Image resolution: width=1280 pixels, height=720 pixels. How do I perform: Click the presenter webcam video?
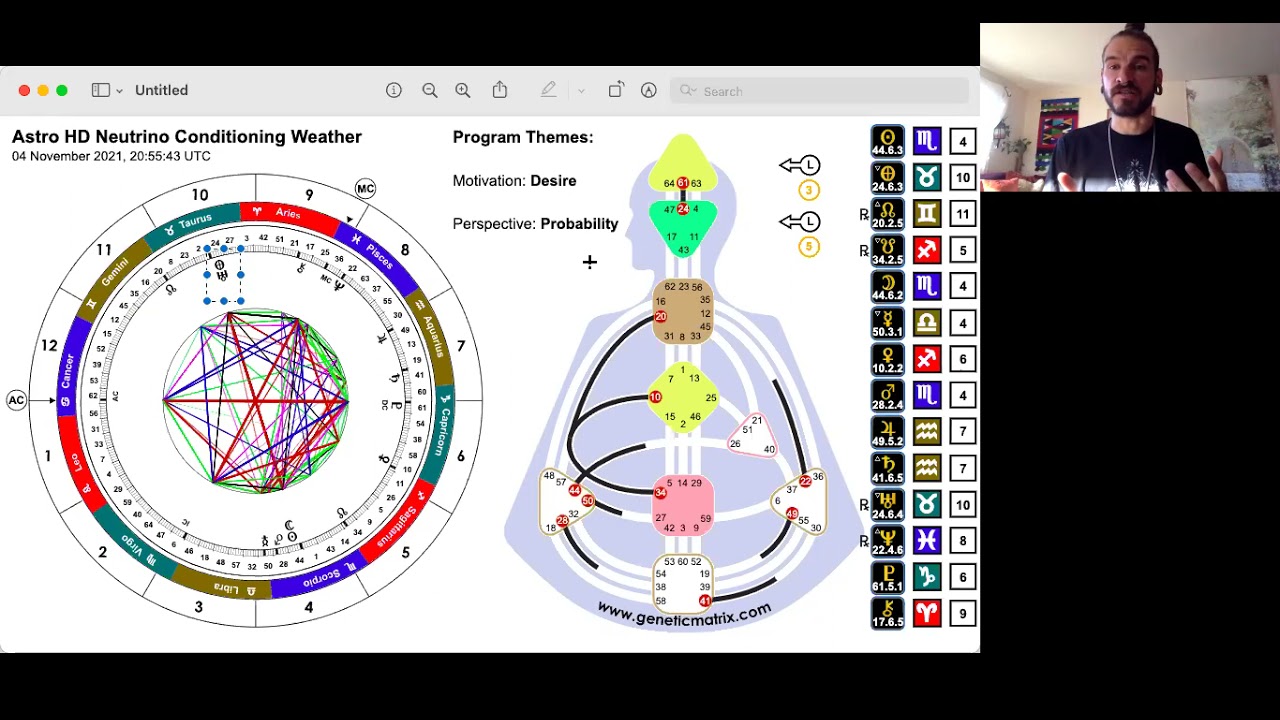tap(1130, 107)
